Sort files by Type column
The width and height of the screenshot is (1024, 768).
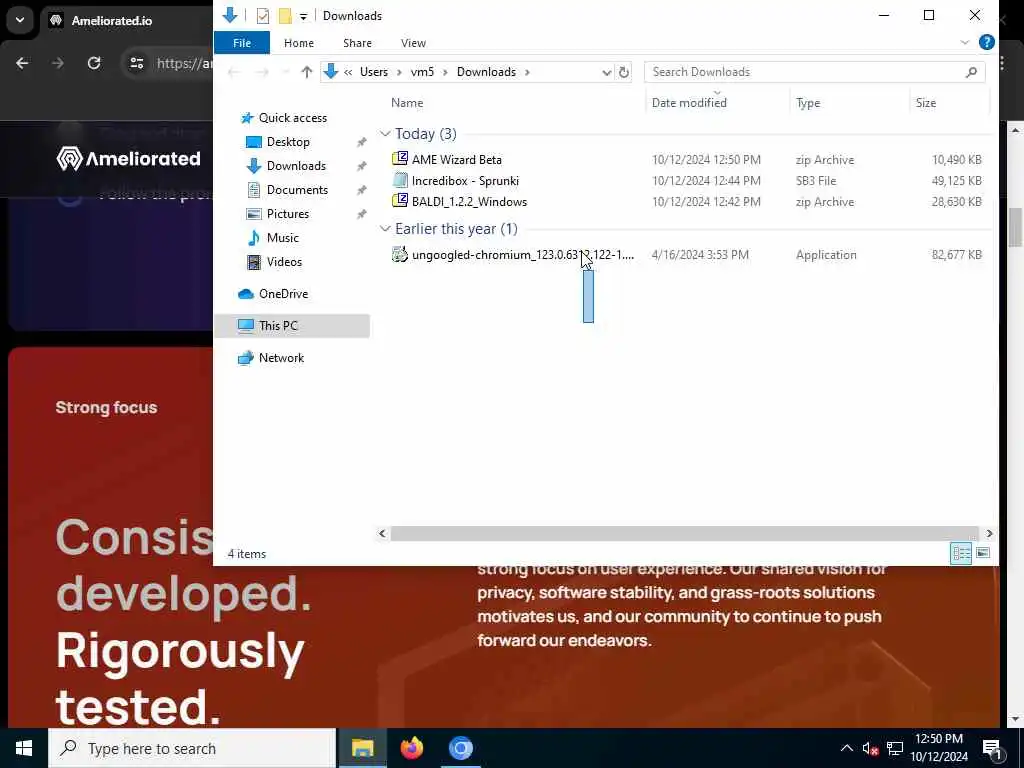click(x=808, y=103)
